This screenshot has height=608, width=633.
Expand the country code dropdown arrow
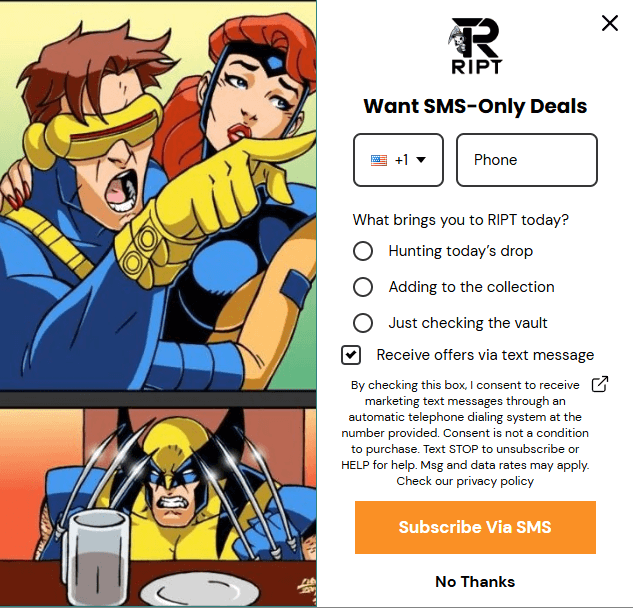(421, 160)
